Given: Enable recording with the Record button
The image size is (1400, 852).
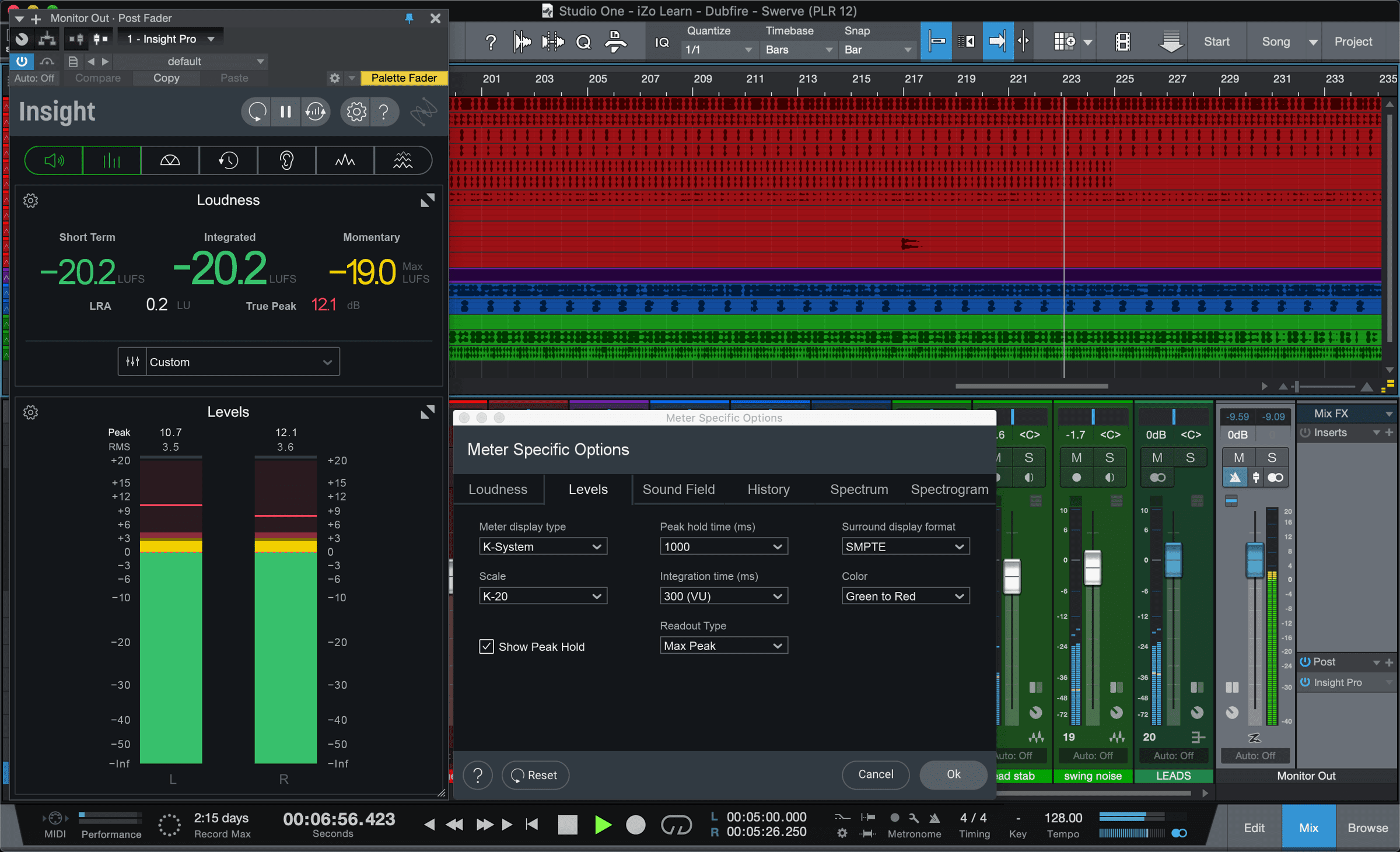Looking at the screenshot, I should click(x=636, y=825).
